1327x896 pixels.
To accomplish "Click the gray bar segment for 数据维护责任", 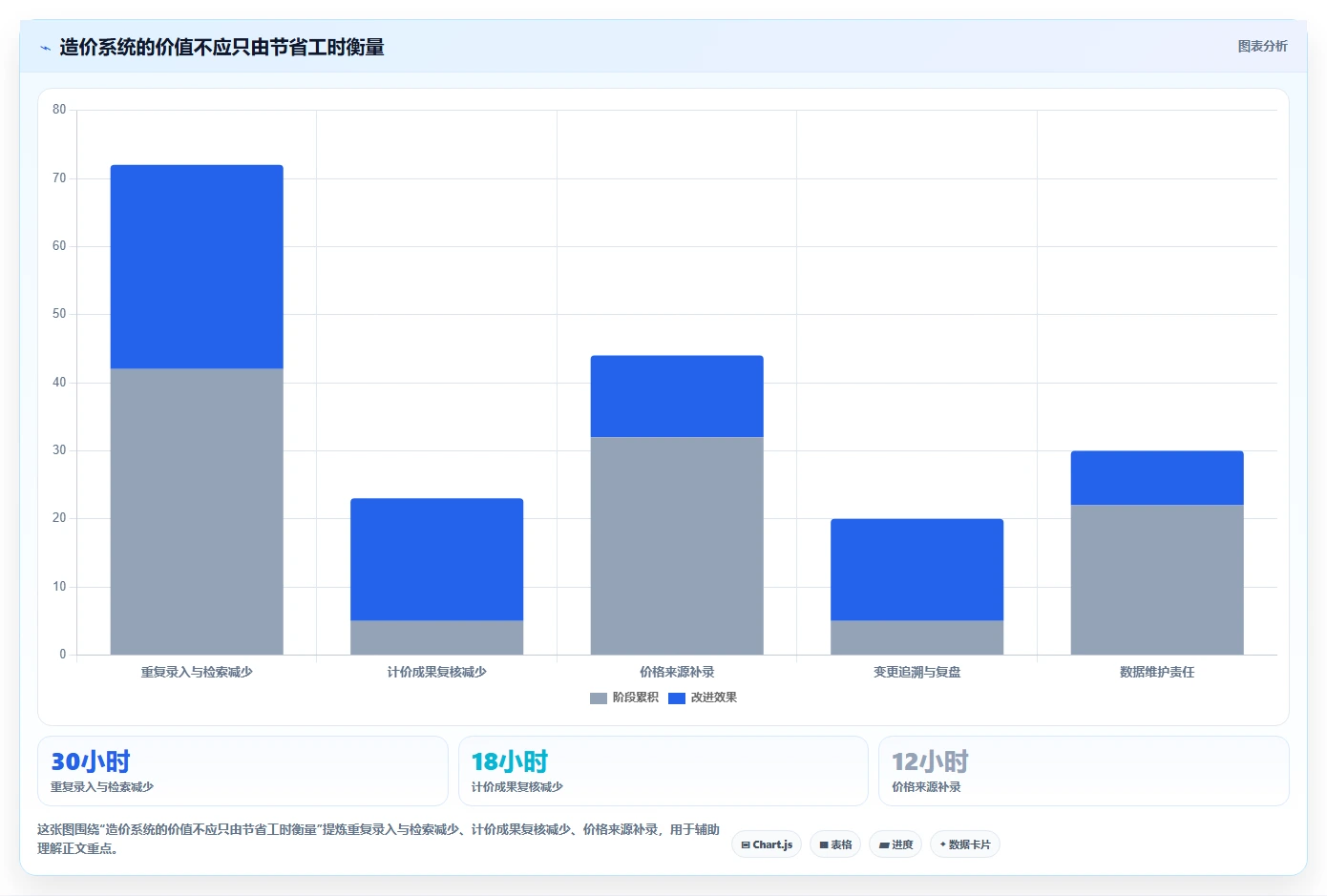I will click(x=1157, y=580).
